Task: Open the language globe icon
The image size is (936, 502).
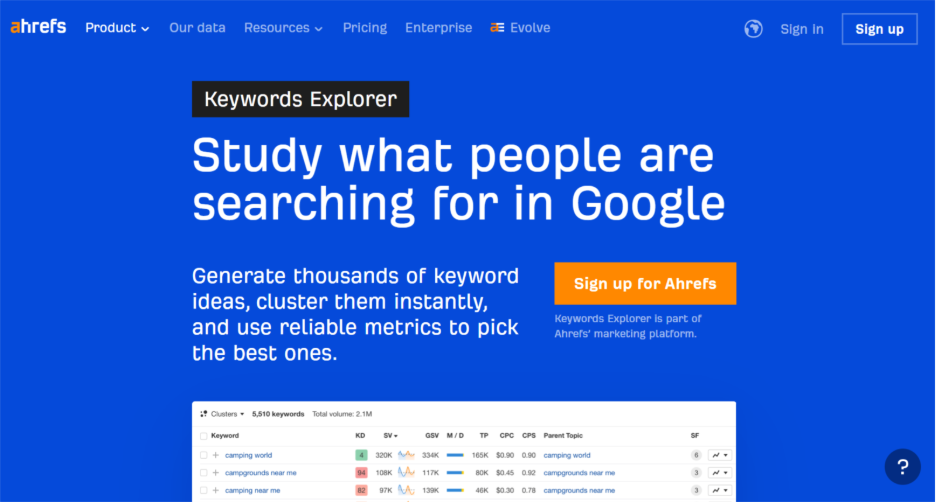Action: [x=753, y=29]
